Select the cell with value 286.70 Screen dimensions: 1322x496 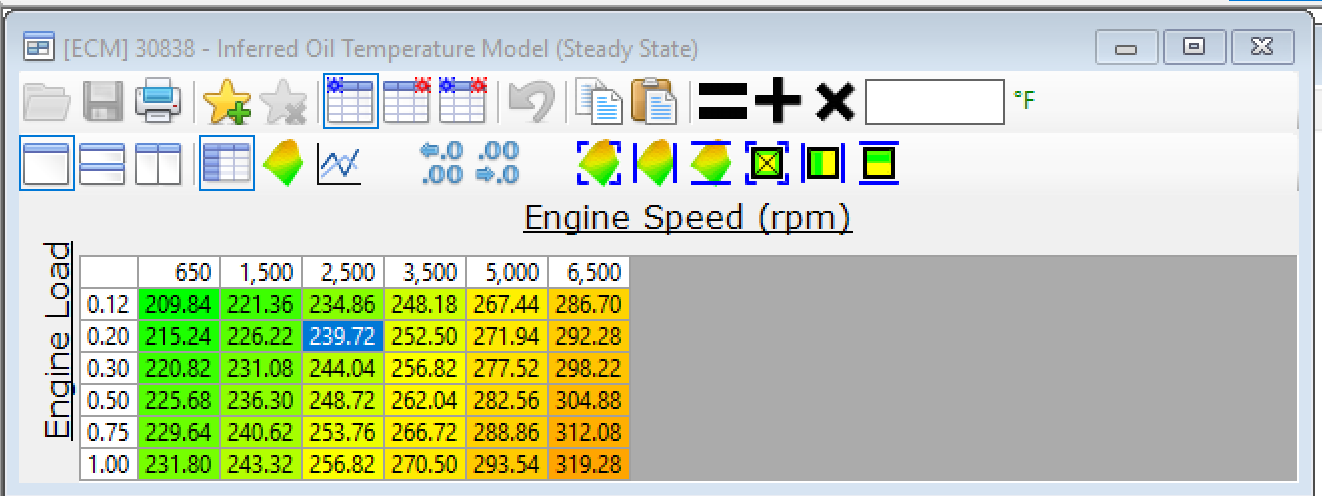589,304
